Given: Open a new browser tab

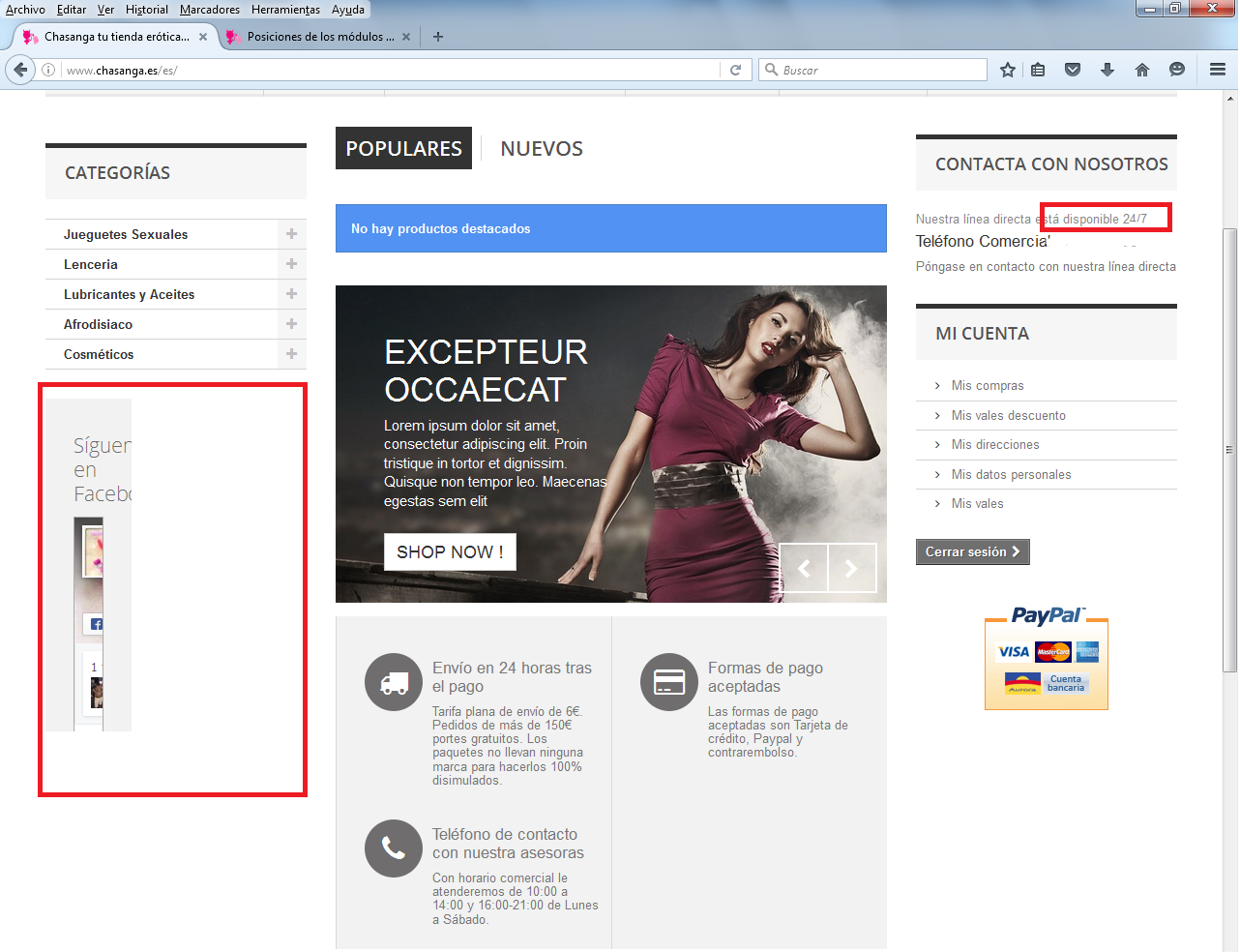Looking at the screenshot, I should pyautogui.click(x=438, y=37).
